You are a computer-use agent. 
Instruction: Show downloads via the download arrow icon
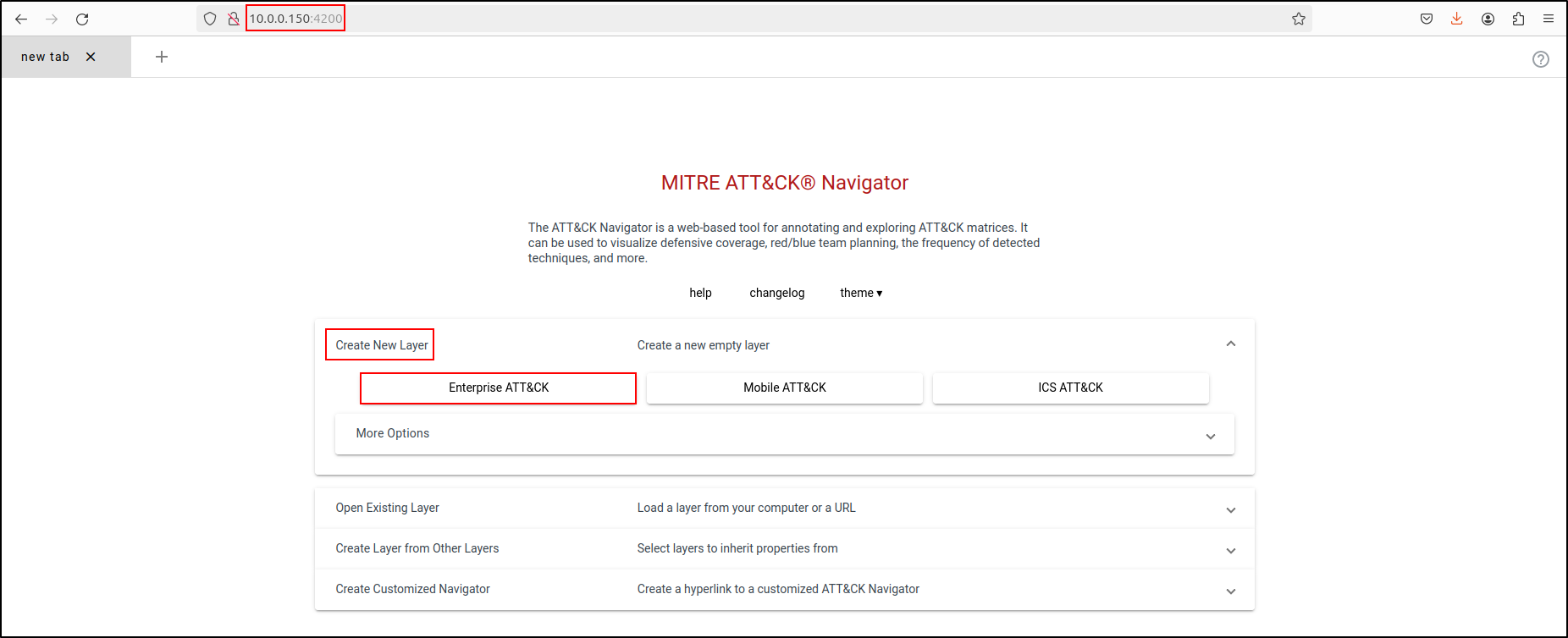1457,19
